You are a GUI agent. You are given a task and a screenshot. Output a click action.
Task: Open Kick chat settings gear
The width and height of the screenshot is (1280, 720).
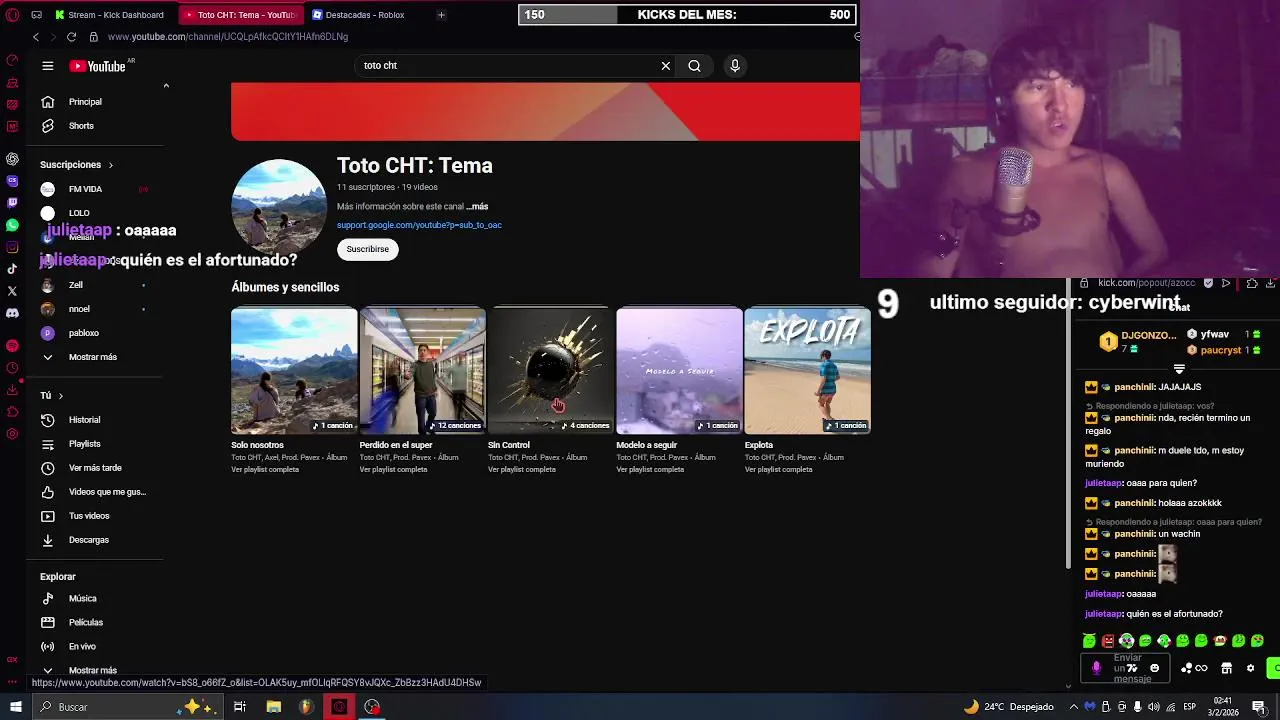tap(1250, 668)
